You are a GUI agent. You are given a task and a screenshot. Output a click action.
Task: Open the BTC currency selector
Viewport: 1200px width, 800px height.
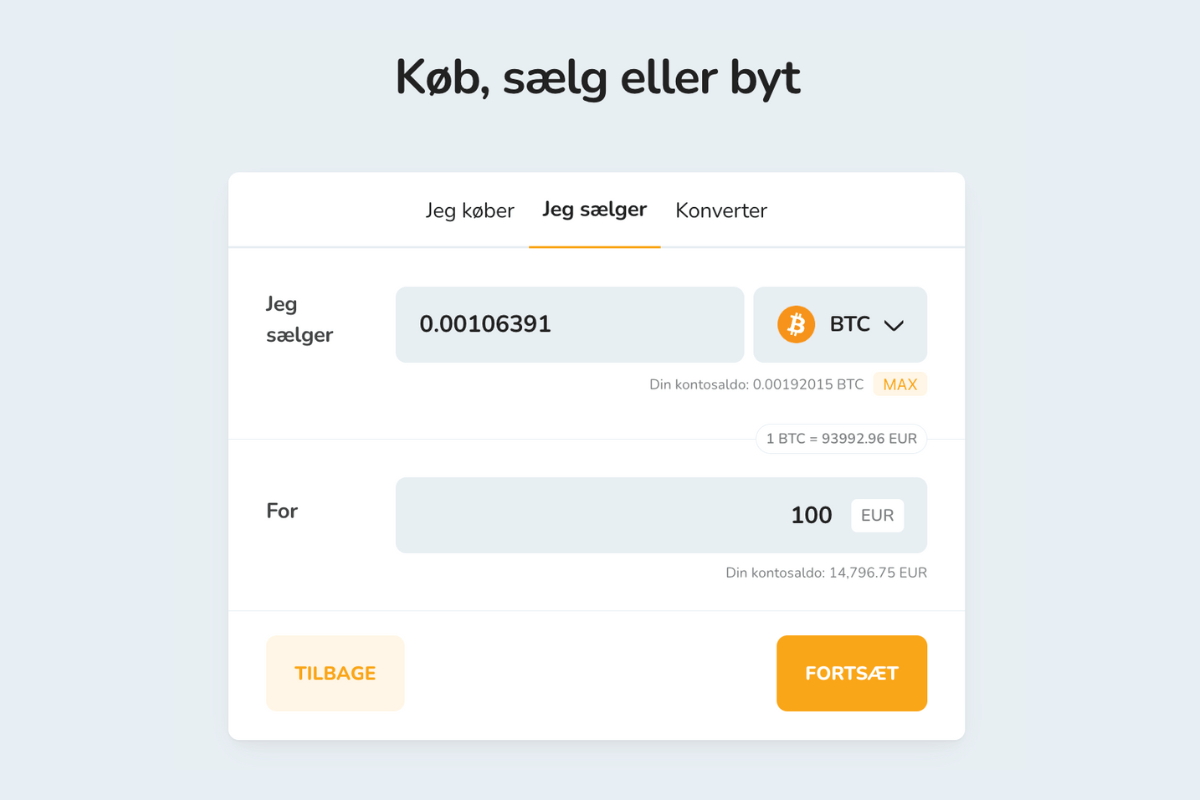840,324
